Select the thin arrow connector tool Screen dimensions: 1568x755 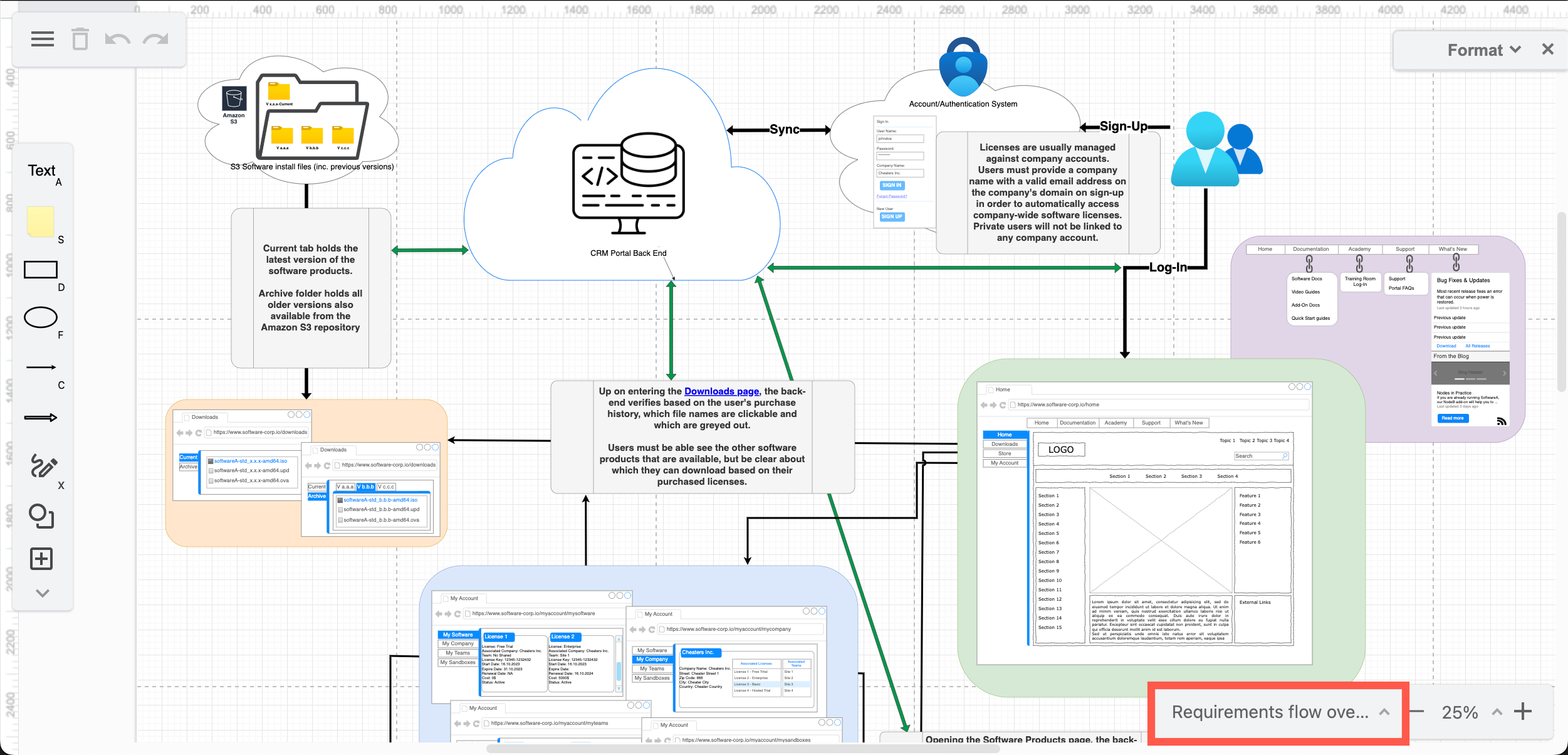41,367
